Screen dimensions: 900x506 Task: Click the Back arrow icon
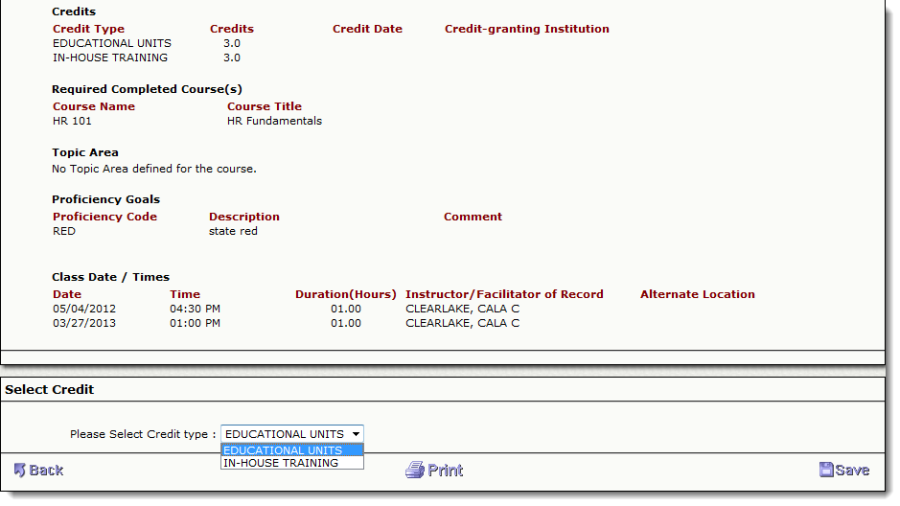click(19, 470)
